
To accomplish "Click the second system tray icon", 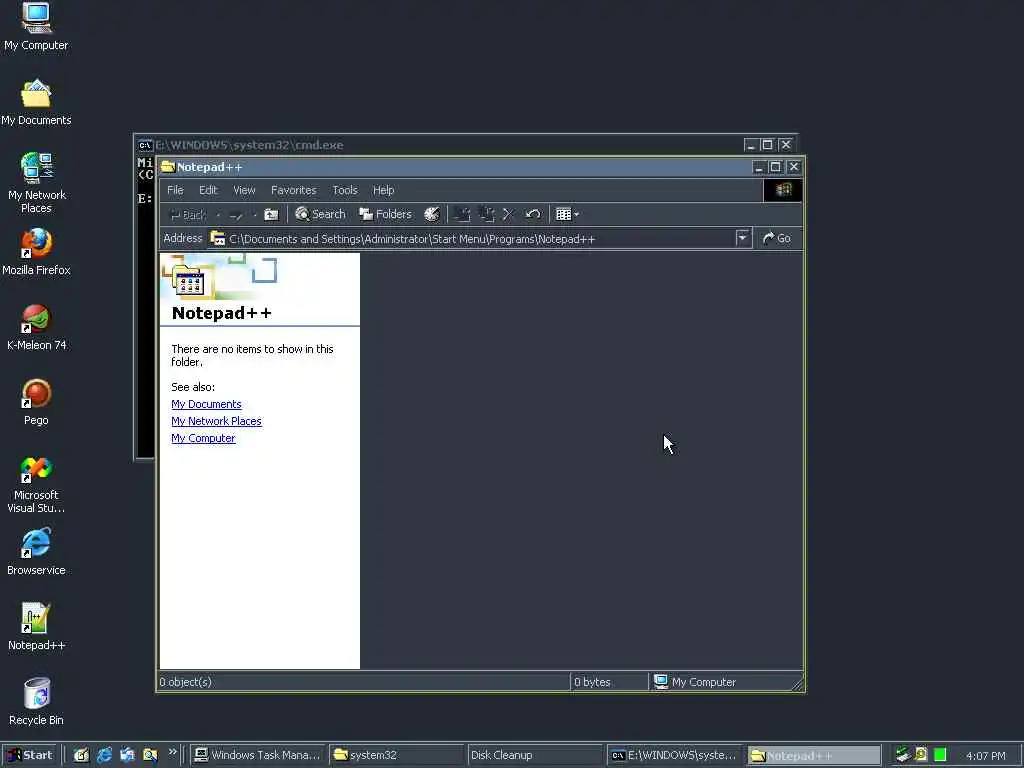I will 921,755.
